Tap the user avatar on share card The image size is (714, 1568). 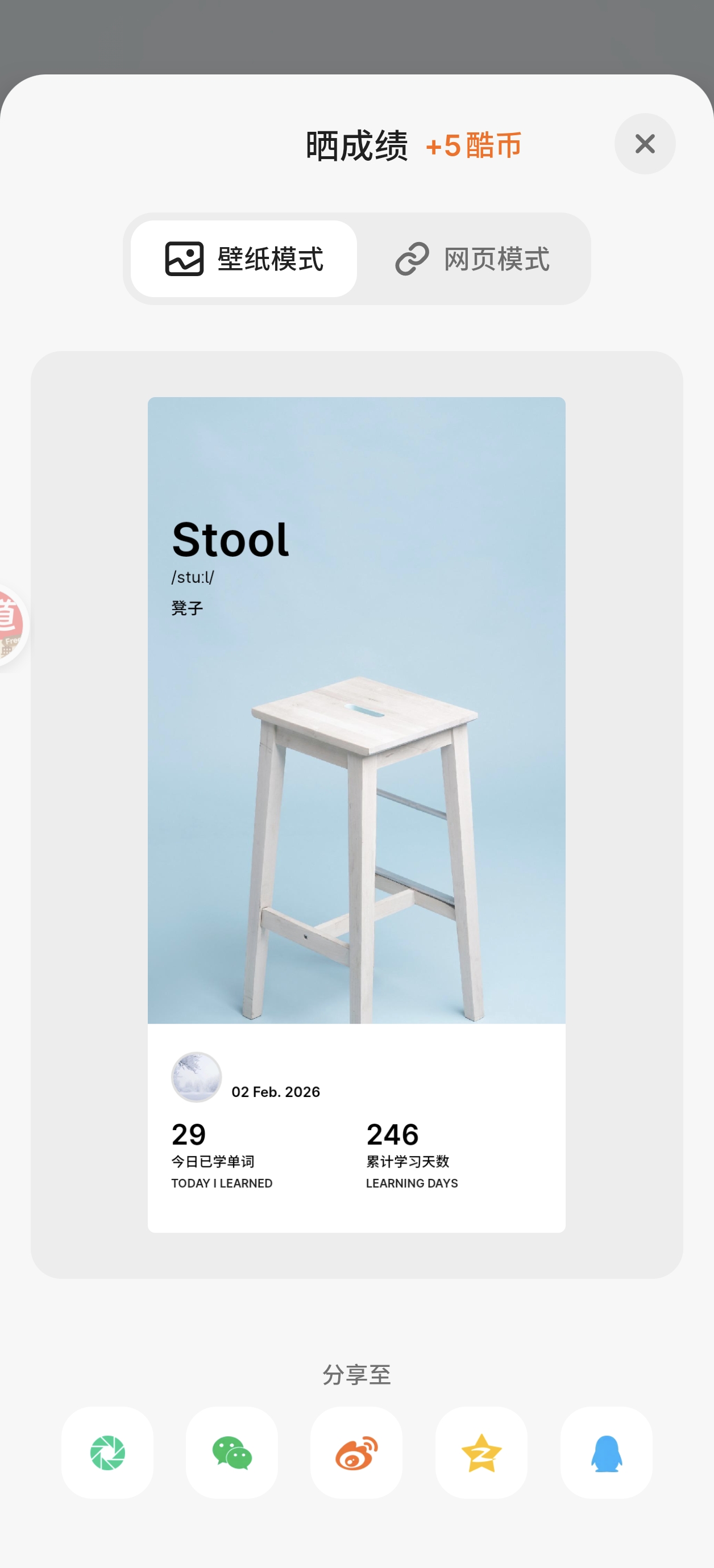[x=196, y=1077]
